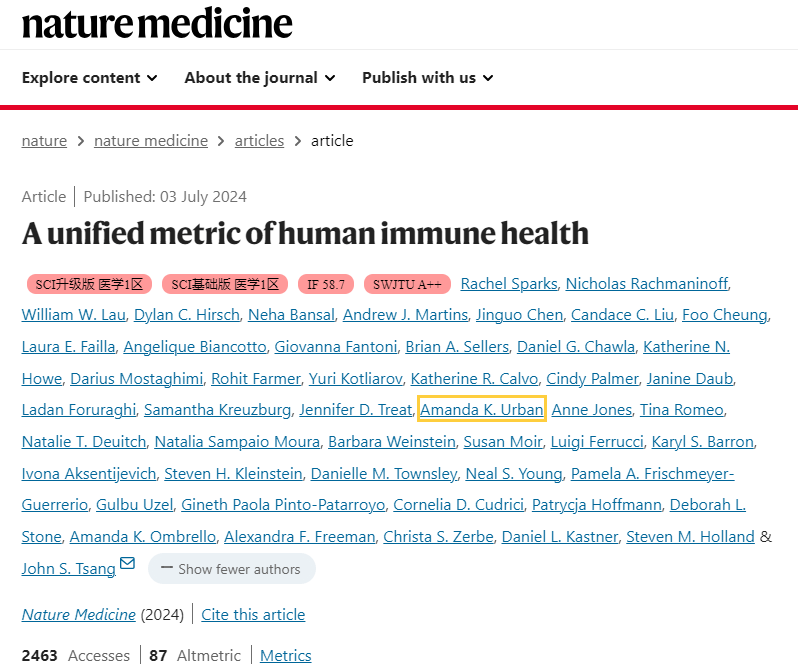Click the Nature Medicine logo

click(x=157, y=22)
